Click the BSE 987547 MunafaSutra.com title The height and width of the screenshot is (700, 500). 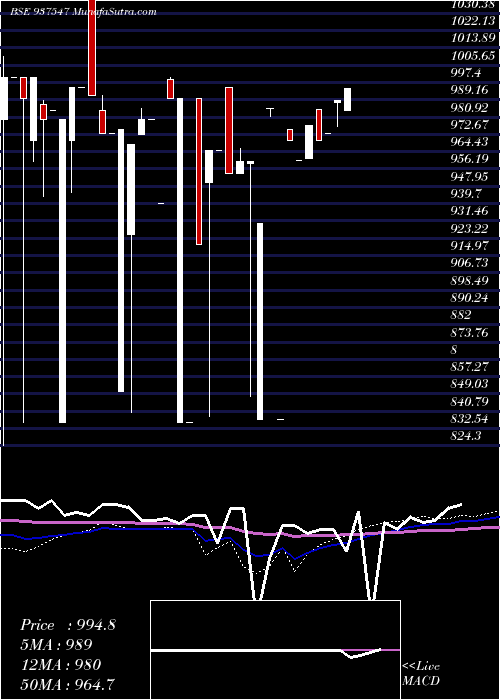(83, 12)
